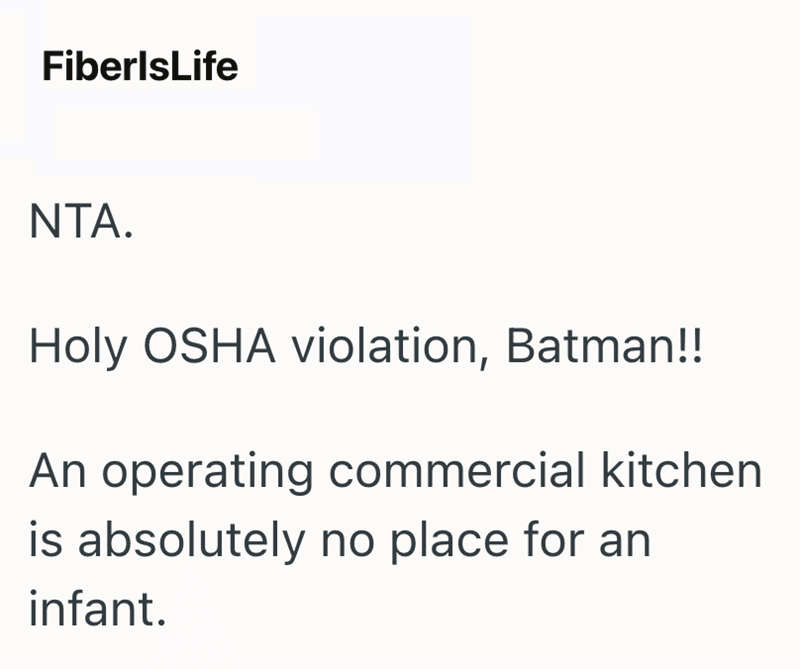800x669 pixels.
Task: Click the word kitchen
Action: point(681,470)
